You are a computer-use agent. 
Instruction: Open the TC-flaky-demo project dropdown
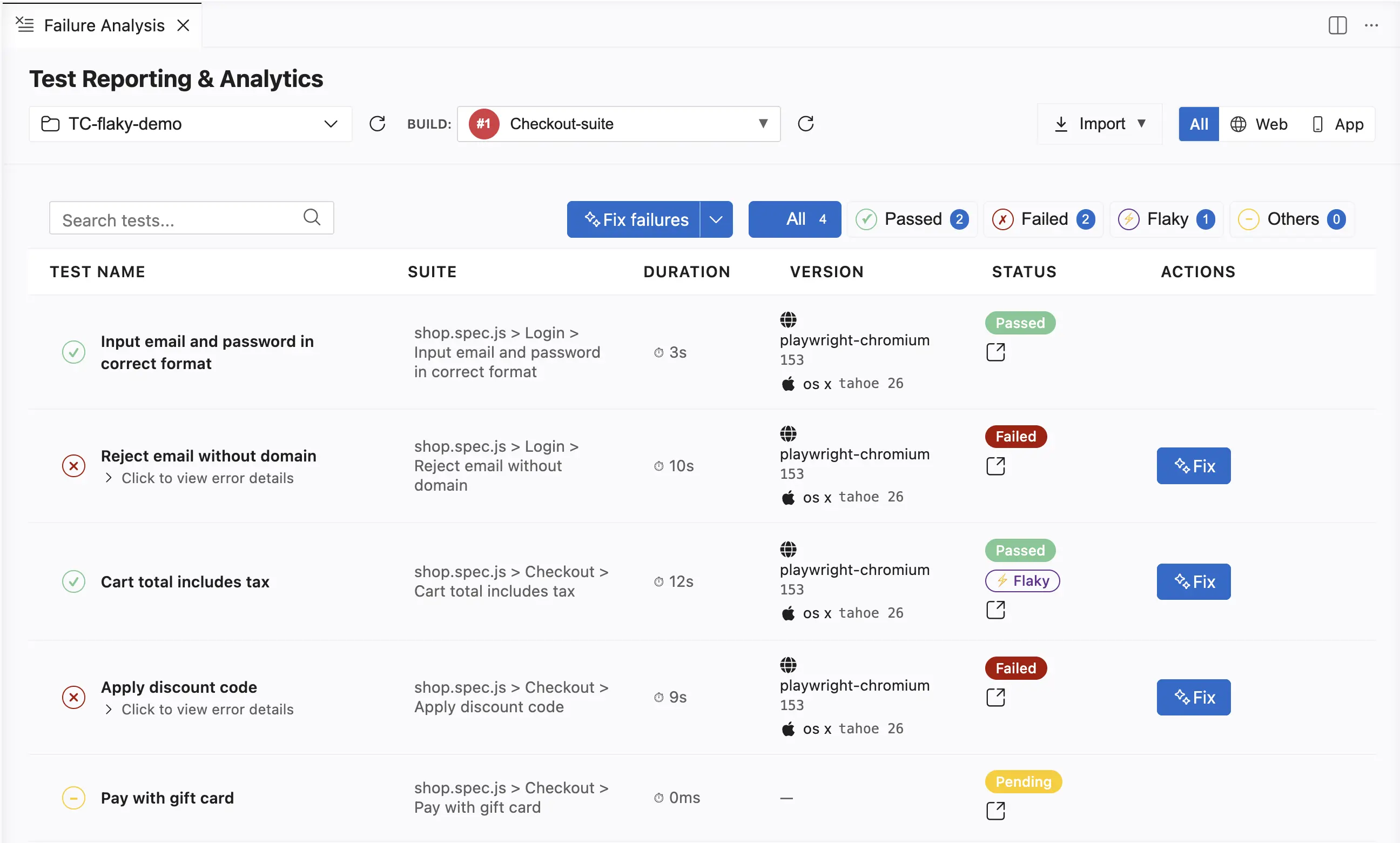click(190, 124)
